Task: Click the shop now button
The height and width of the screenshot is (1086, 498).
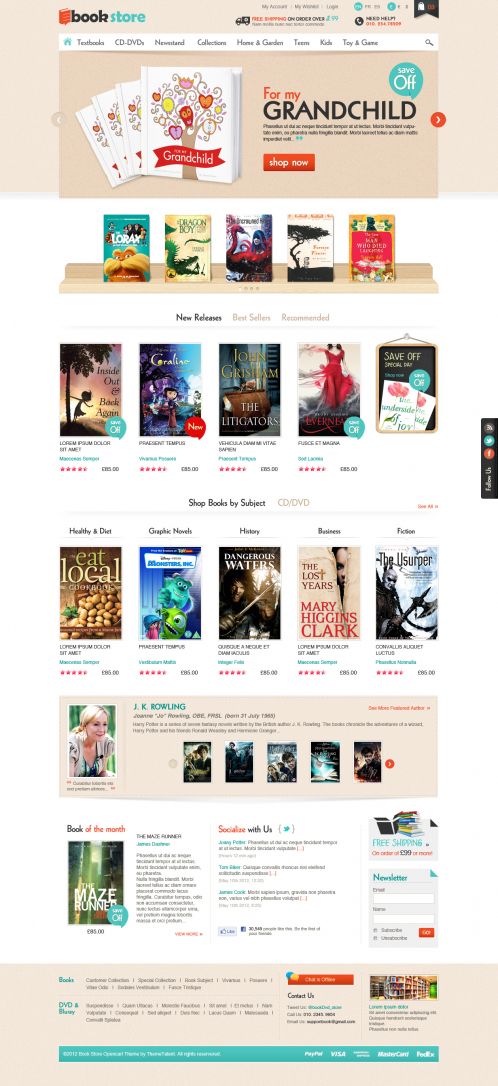Action: tap(289, 162)
